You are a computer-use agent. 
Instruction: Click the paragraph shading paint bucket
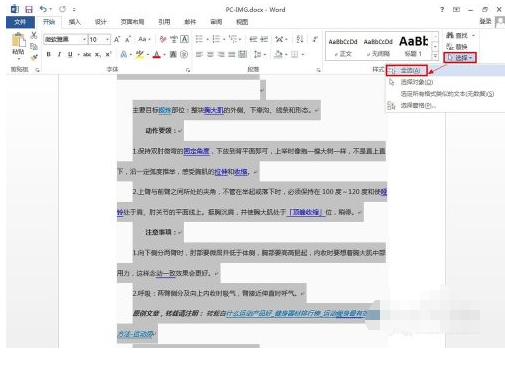278,54
